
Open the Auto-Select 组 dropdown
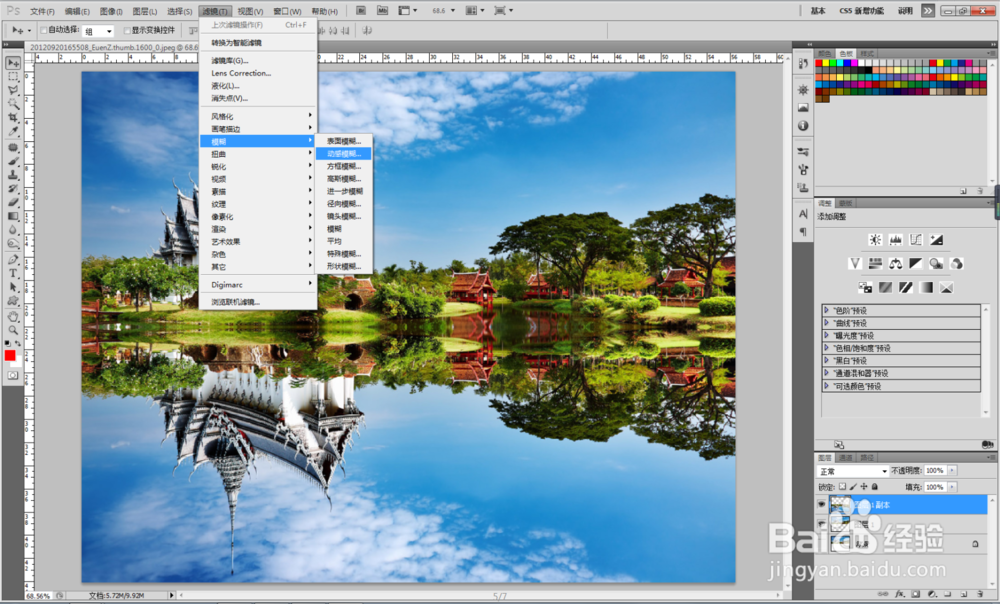coord(99,31)
